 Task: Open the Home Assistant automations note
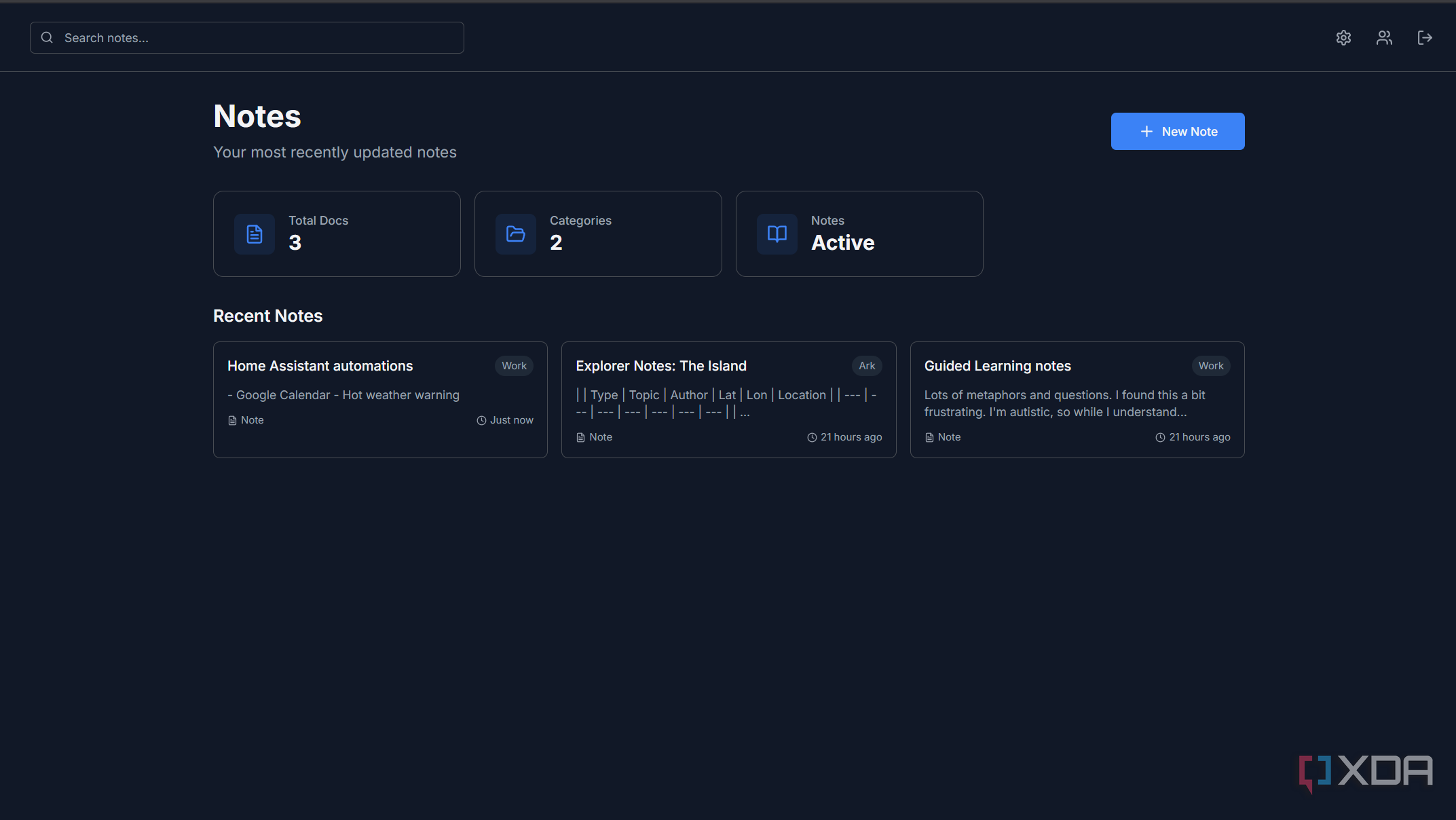(380, 400)
